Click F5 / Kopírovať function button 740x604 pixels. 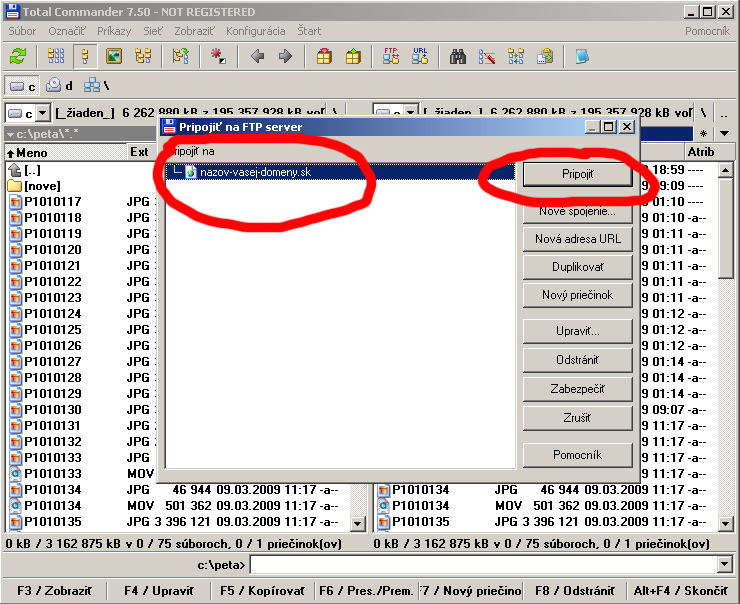[262, 591]
